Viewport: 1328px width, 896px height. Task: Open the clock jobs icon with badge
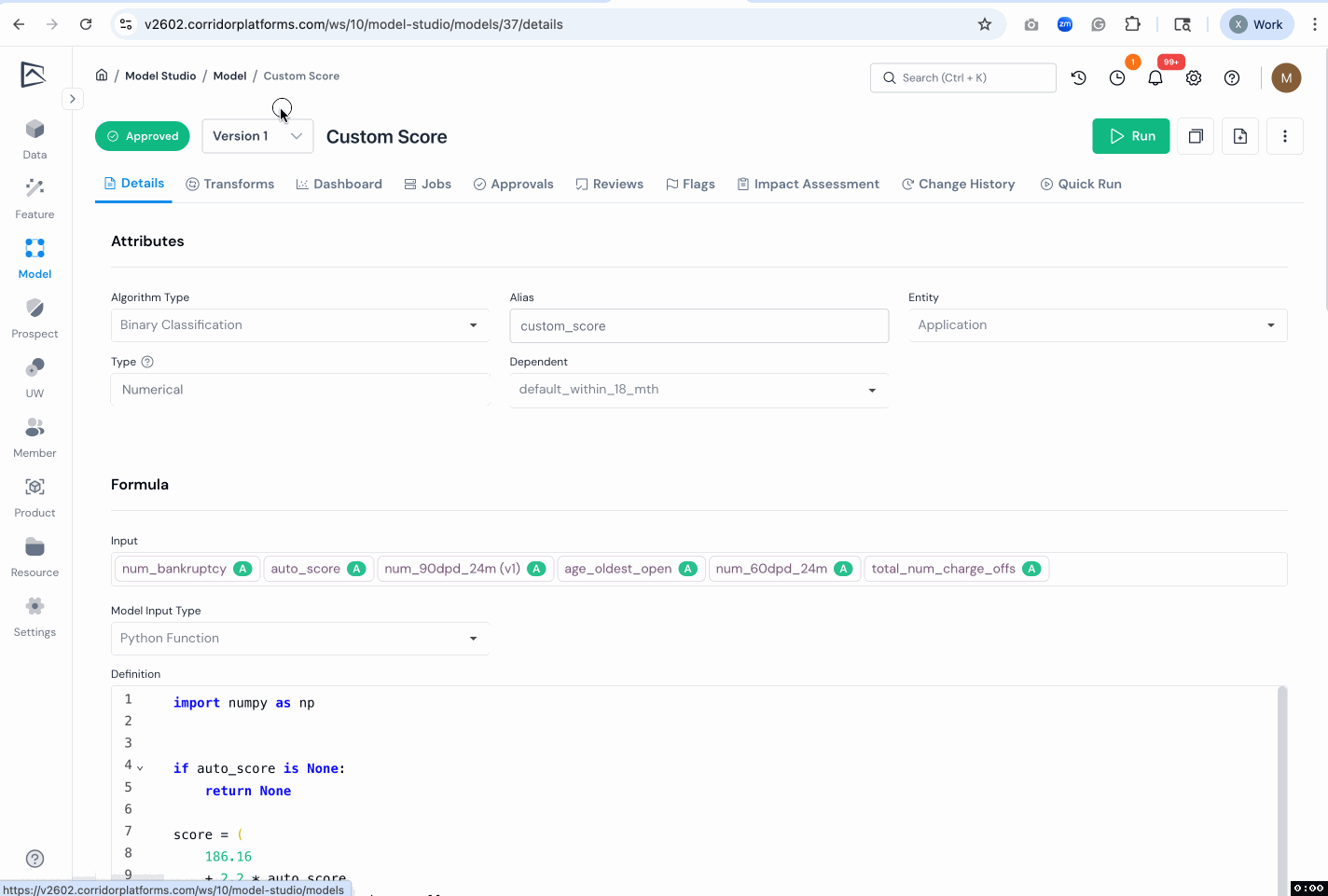(x=1117, y=78)
